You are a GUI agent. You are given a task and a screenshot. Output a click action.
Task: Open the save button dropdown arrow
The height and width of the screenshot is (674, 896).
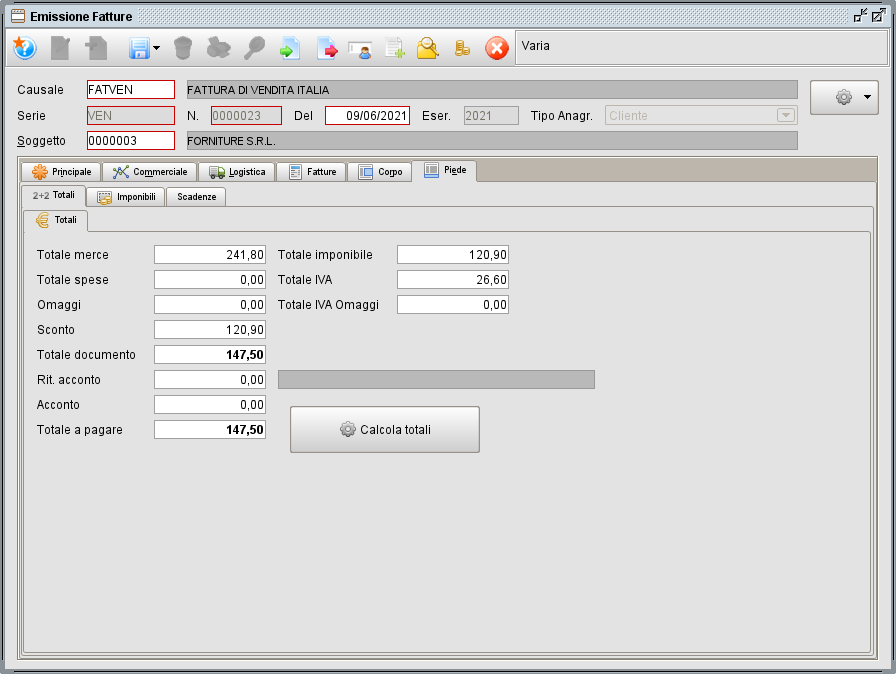[x=158, y=48]
